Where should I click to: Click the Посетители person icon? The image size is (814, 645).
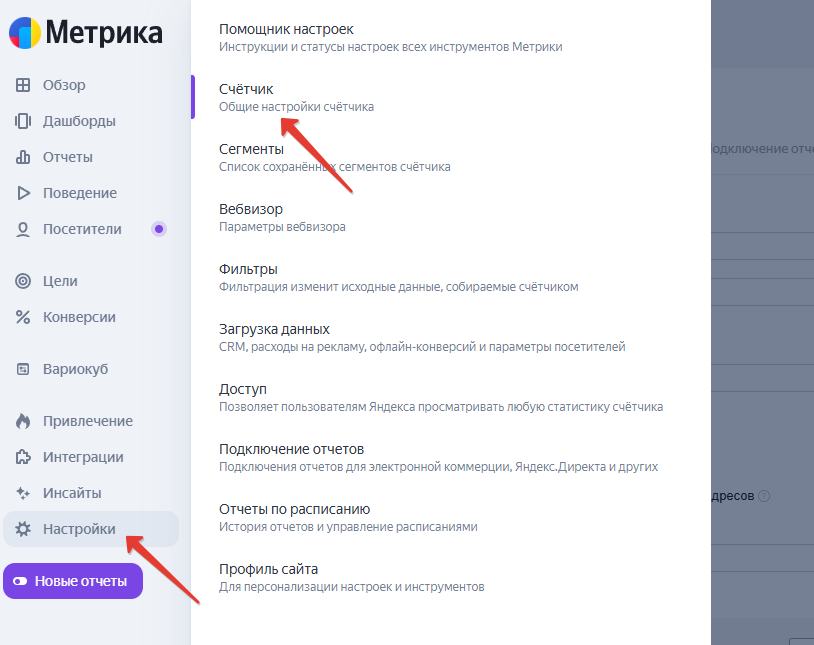tap(23, 229)
